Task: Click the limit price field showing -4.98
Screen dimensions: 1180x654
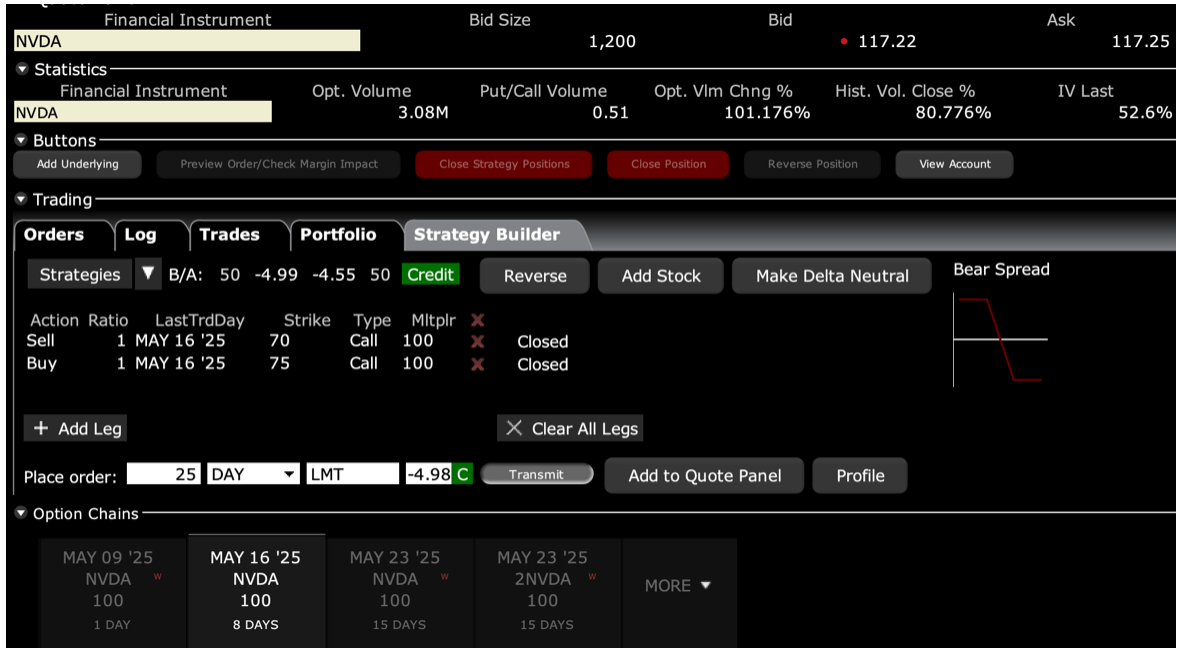Action: (x=428, y=474)
